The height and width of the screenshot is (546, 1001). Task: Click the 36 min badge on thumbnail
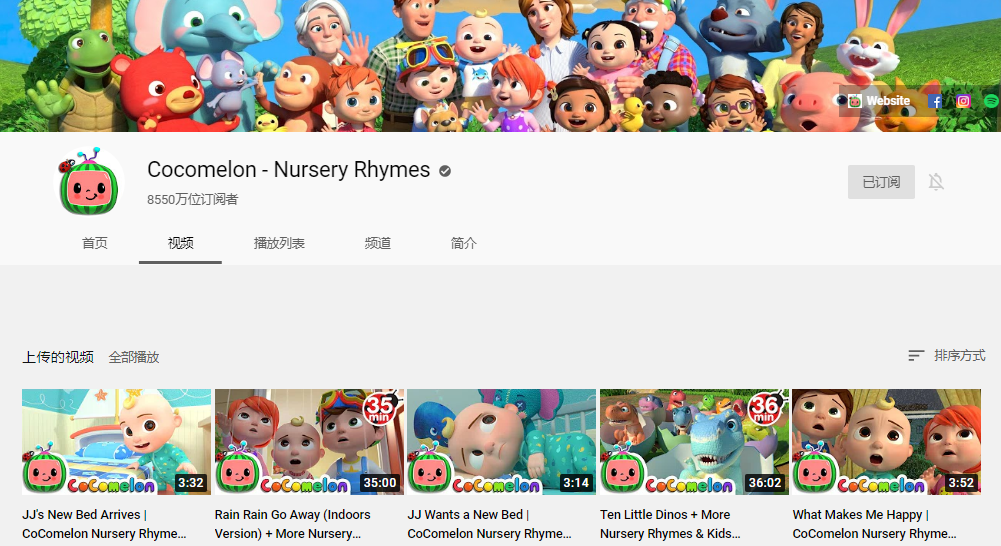tap(765, 408)
